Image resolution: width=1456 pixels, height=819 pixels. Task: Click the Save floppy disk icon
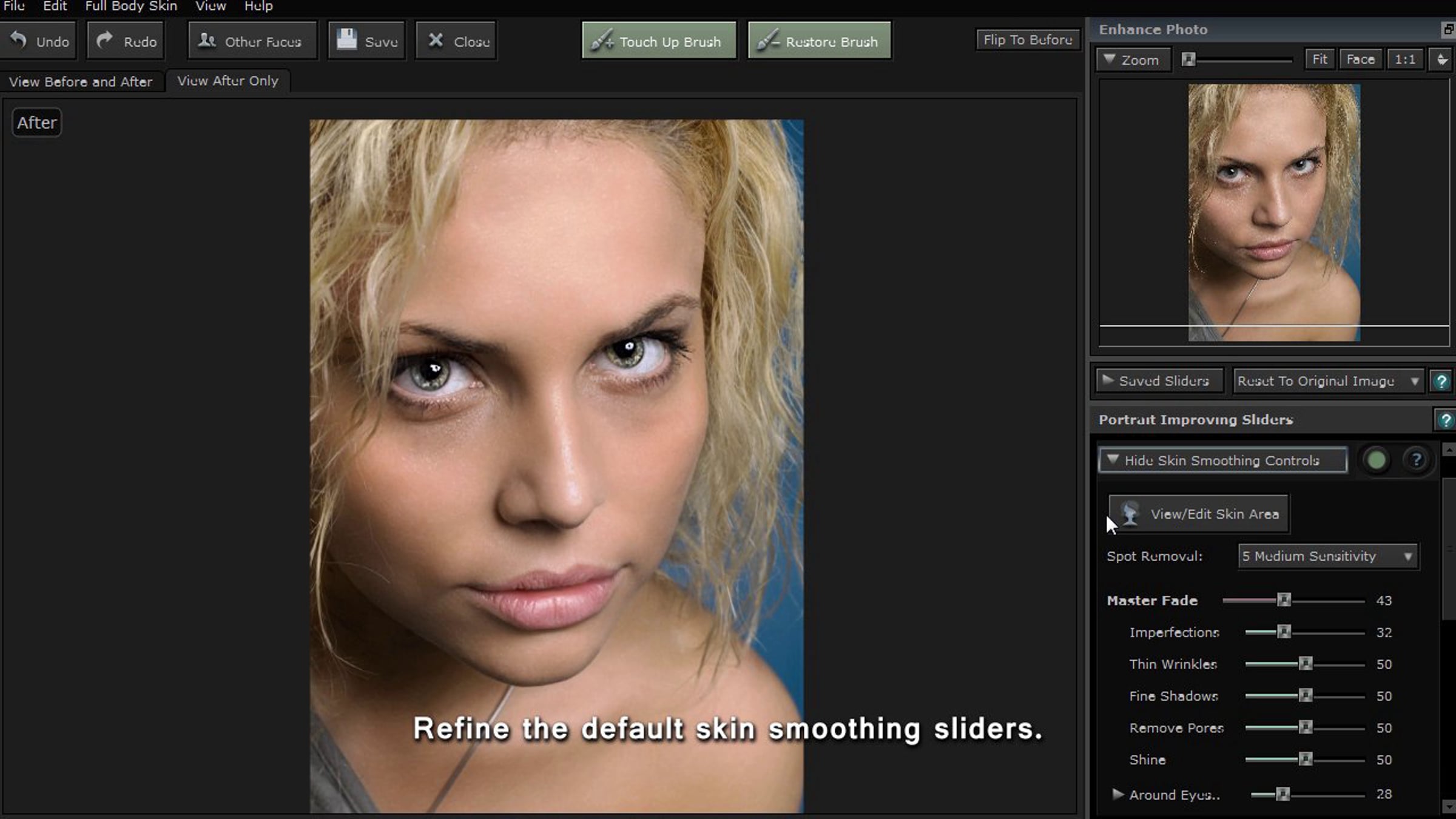tap(346, 39)
